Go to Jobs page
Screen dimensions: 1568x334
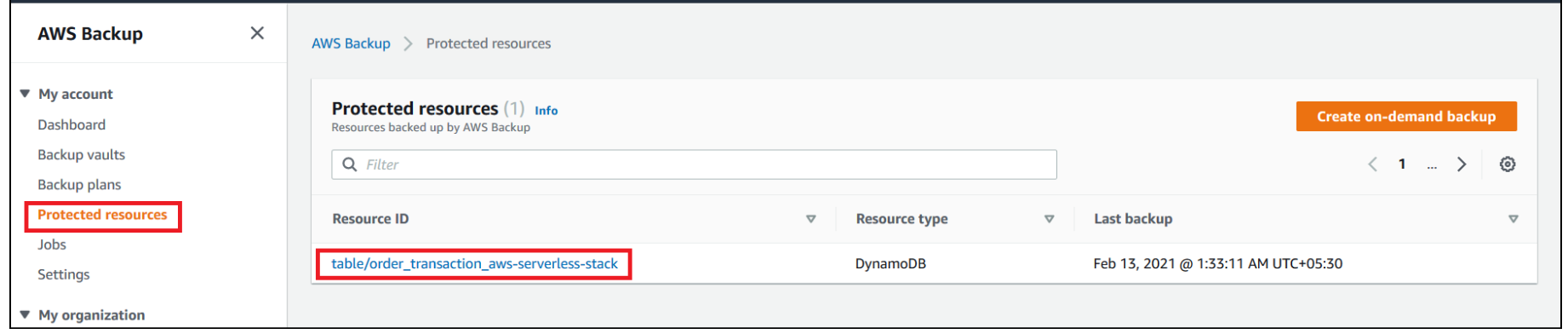pos(52,245)
